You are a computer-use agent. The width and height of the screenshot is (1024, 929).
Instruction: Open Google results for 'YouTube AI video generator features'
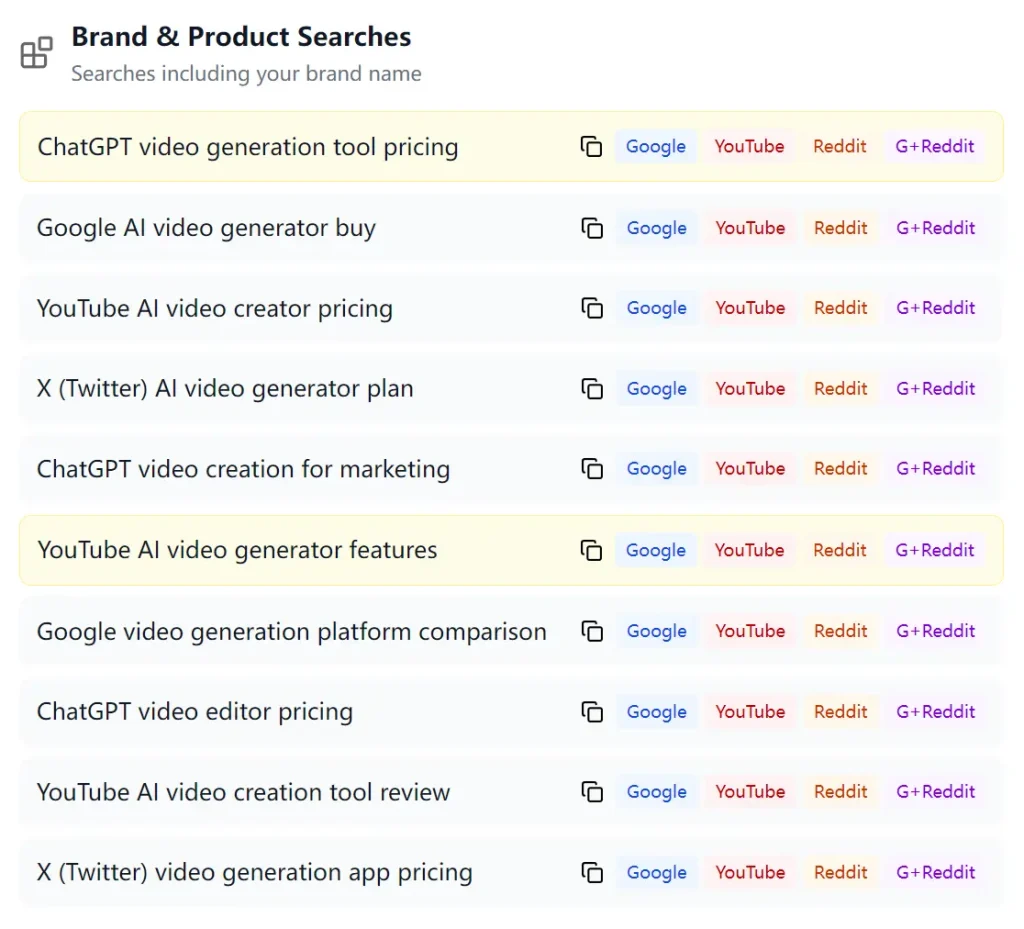coord(655,550)
